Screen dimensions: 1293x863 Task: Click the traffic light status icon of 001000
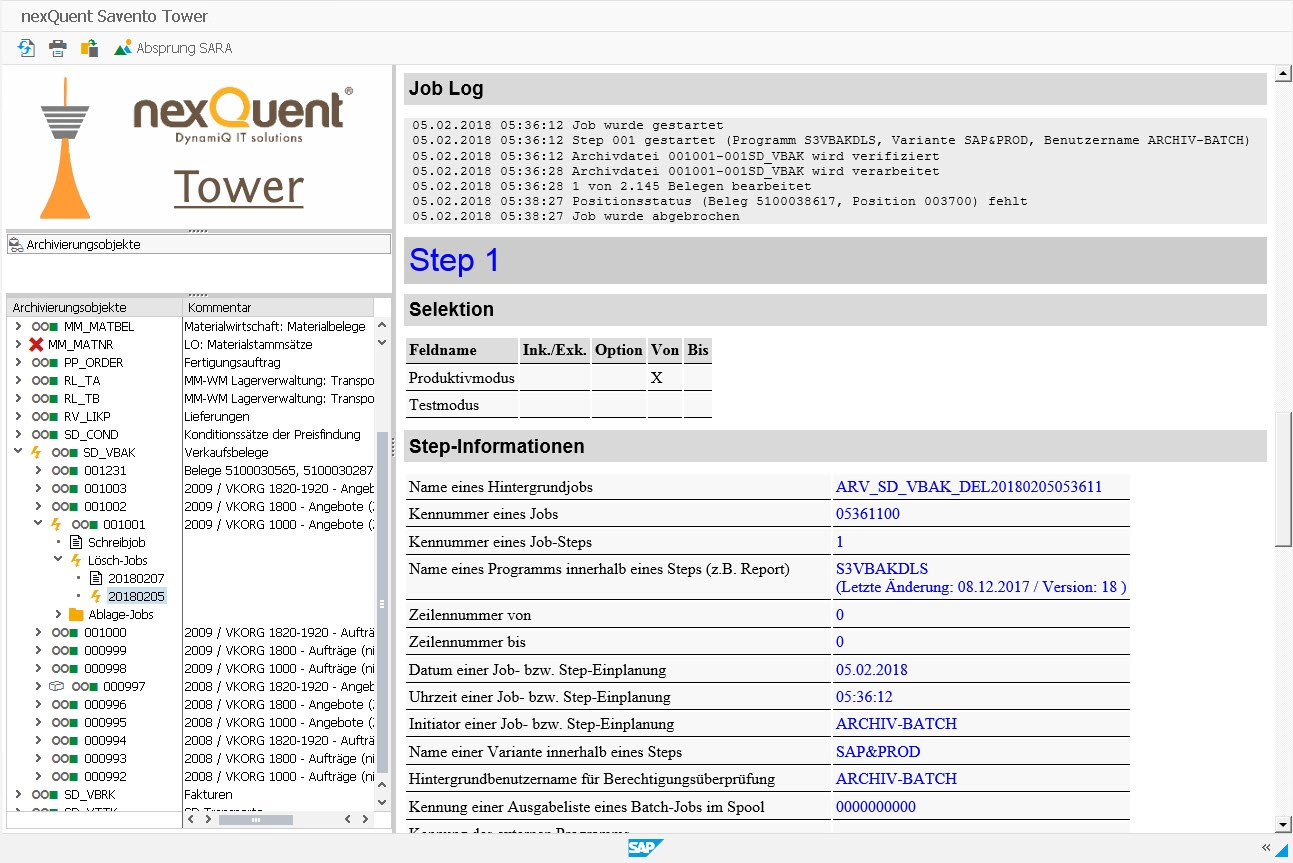(65, 632)
